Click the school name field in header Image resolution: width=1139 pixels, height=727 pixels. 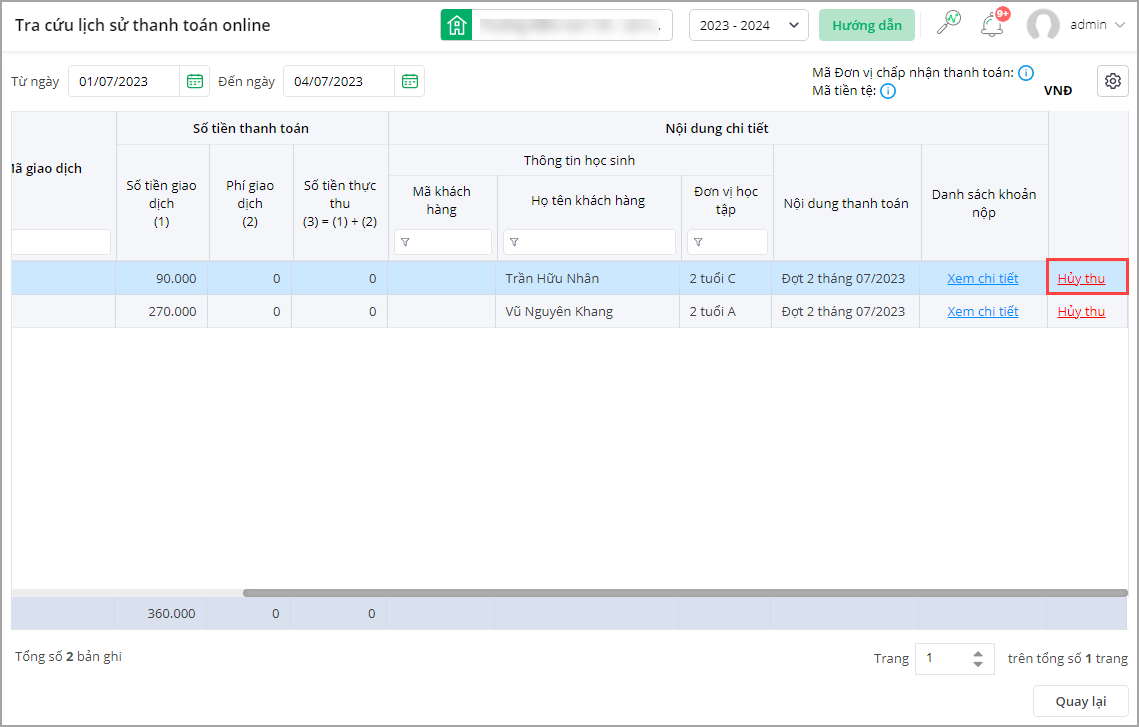(x=572, y=25)
